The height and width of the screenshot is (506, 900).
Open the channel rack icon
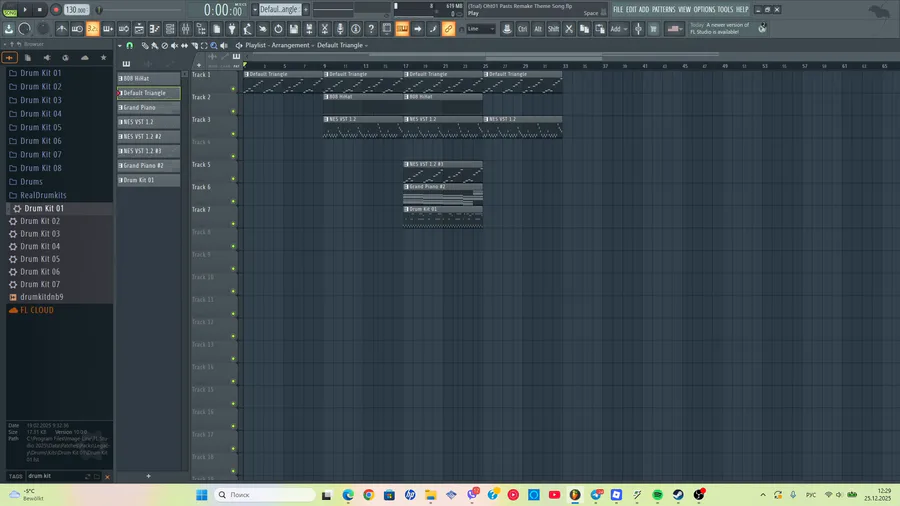point(170,29)
